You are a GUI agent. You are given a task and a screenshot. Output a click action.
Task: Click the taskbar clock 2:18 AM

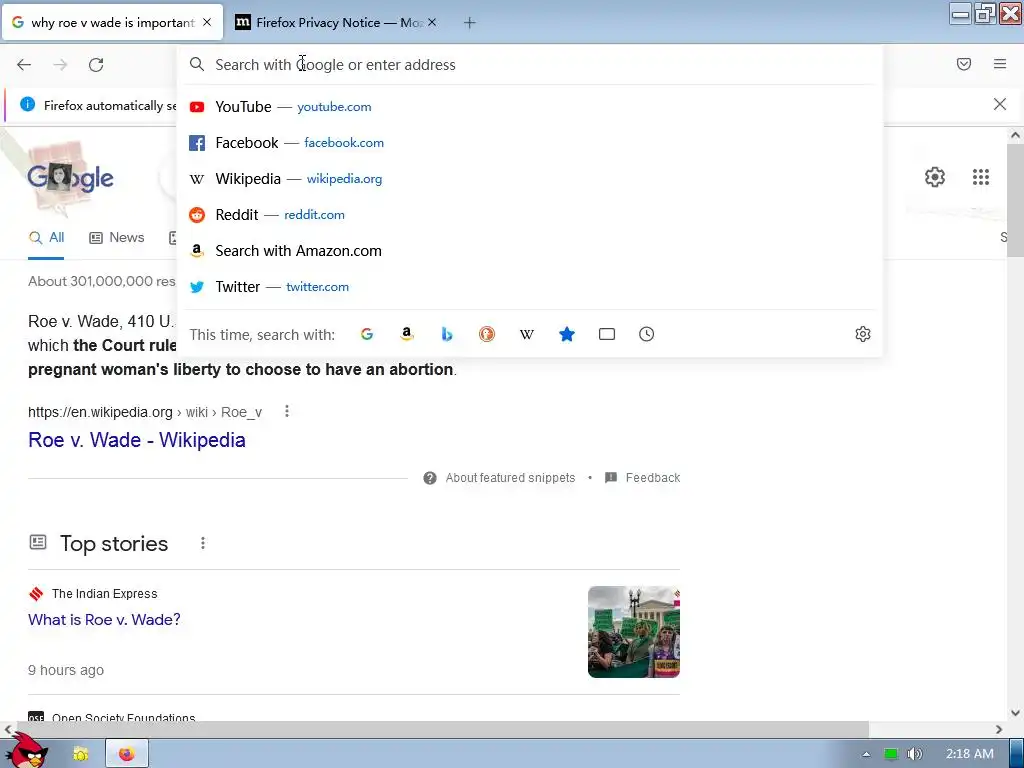[970, 754]
